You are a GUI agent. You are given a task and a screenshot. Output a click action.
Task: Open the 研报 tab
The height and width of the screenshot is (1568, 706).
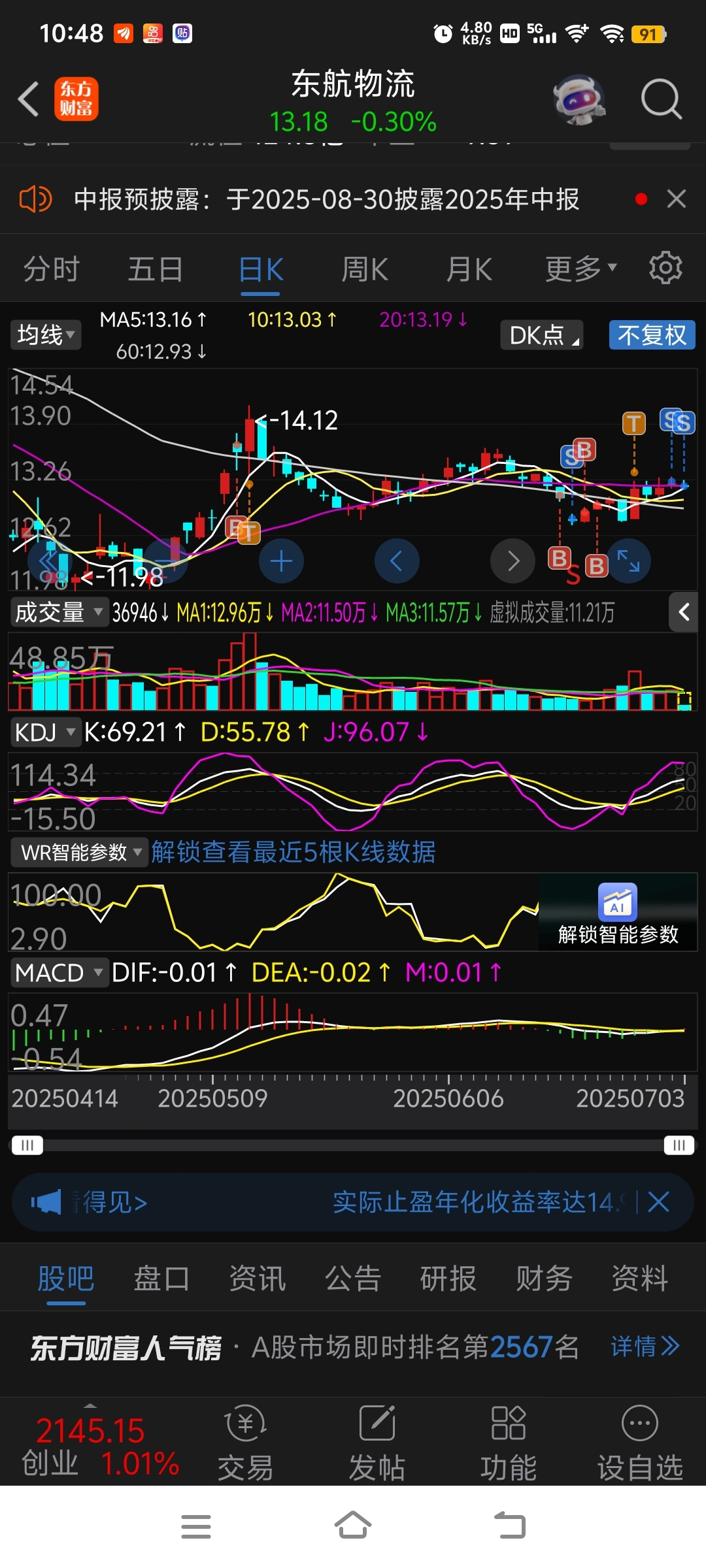click(448, 1279)
